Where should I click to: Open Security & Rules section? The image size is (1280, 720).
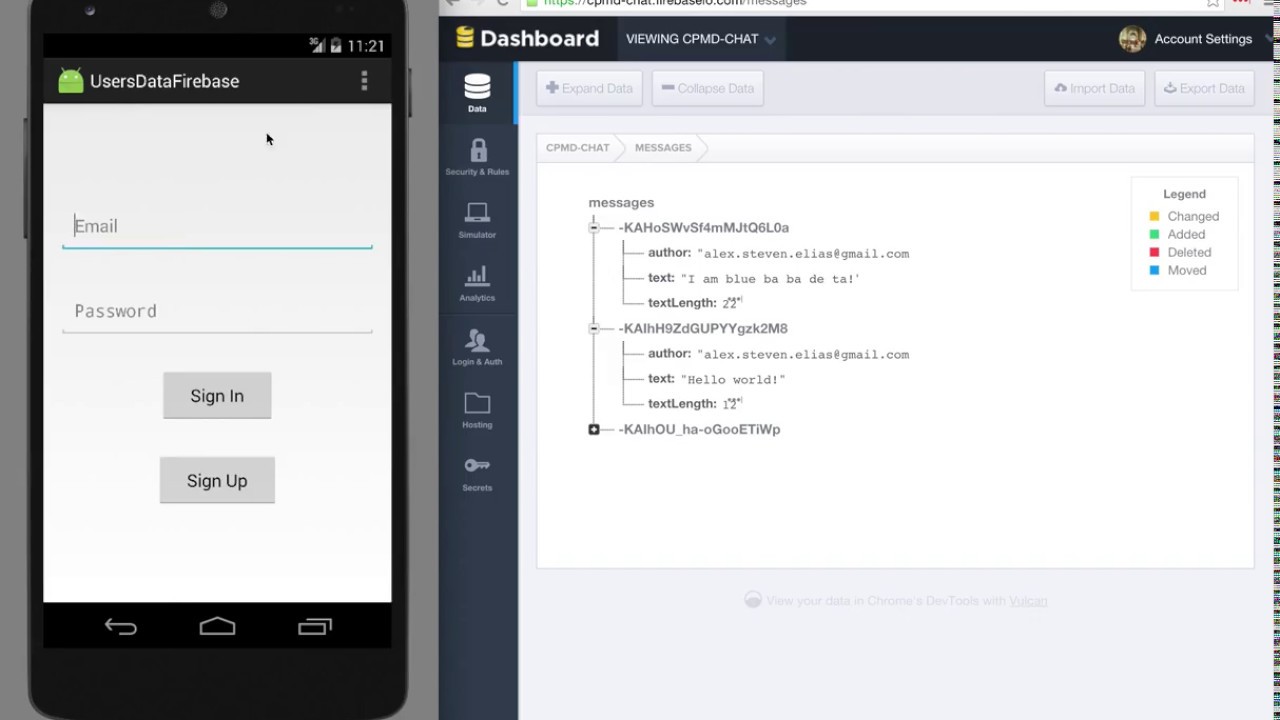(x=477, y=157)
